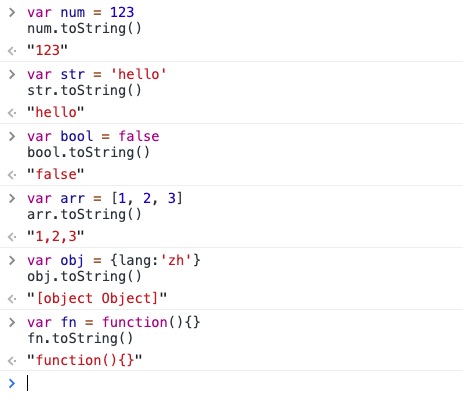Click the input chevron beside 'var str = hello'
This screenshot has width=463, height=404.
(12, 74)
